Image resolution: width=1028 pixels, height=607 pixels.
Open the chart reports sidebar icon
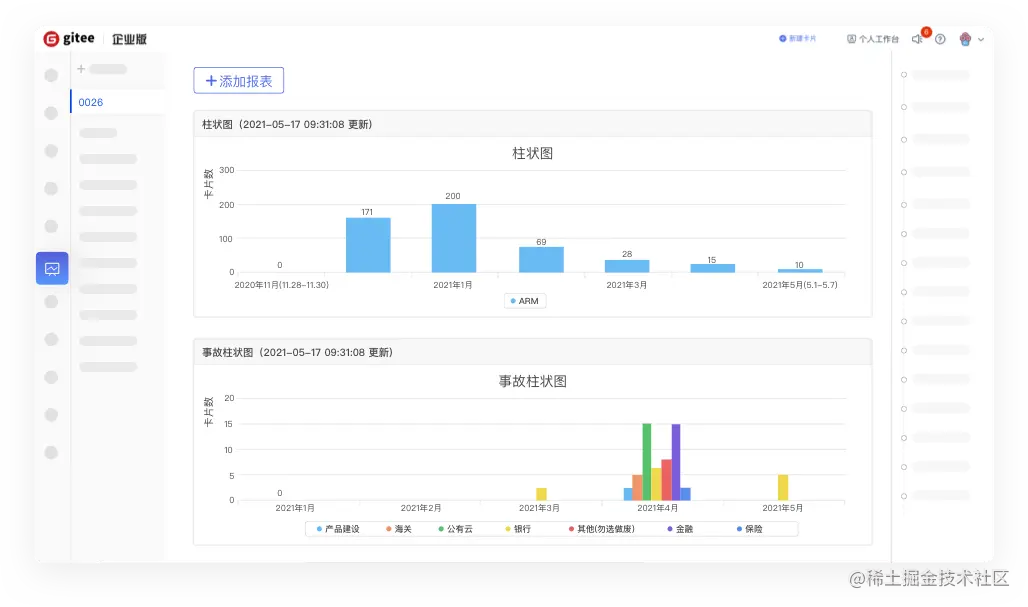(x=52, y=268)
